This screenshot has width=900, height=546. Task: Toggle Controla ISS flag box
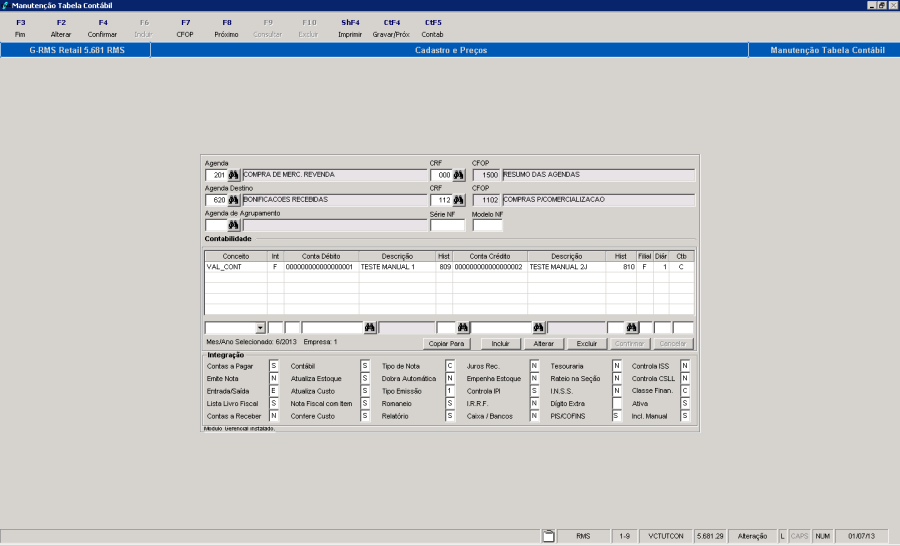click(685, 366)
